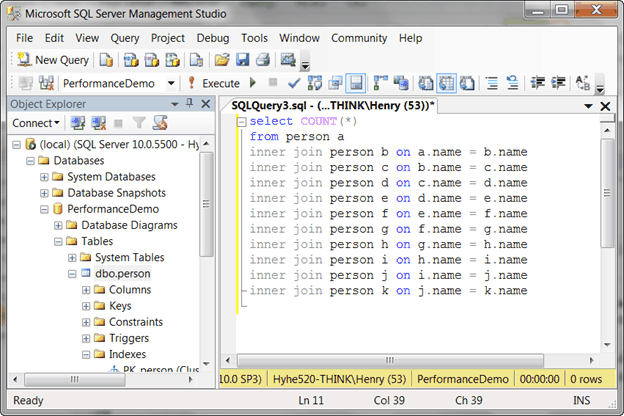The width and height of the screenshot is (624, 416).
Task: Open the Tools menu
Action: [x=254, y=38]
